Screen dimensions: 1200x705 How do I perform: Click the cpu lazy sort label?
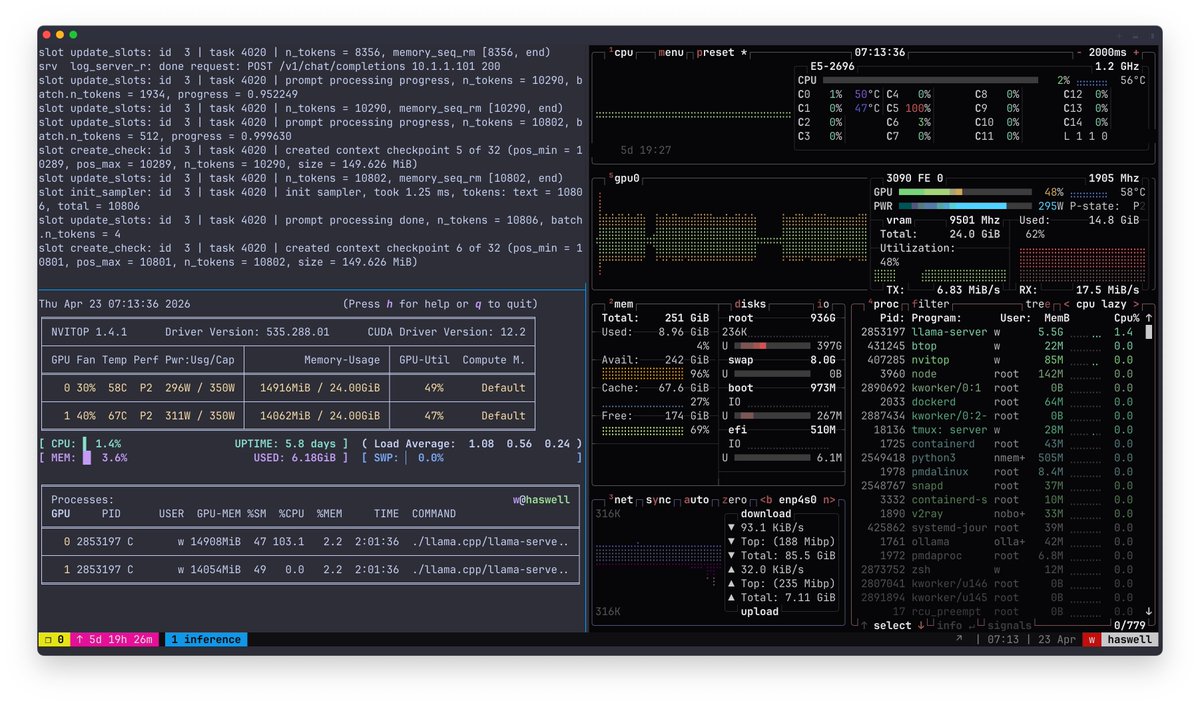1100,304
